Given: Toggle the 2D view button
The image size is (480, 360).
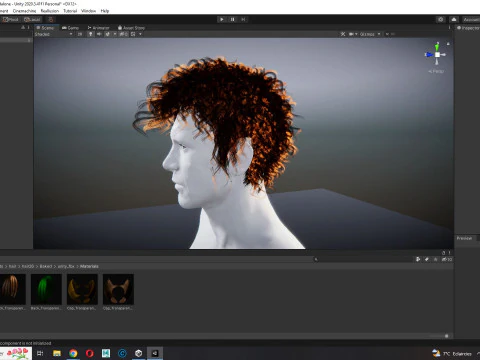Looking at the screenshot, I should coord(80,34).
